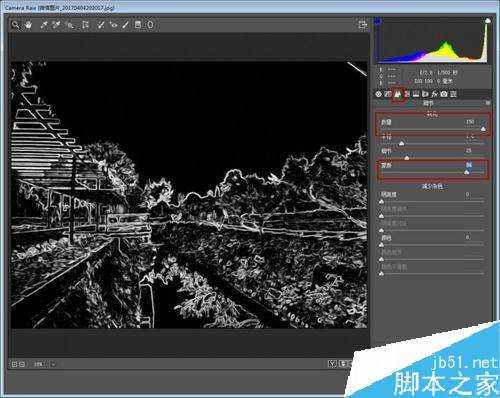Select the Hand tool

pyautogui.click(x=28, y=25)
